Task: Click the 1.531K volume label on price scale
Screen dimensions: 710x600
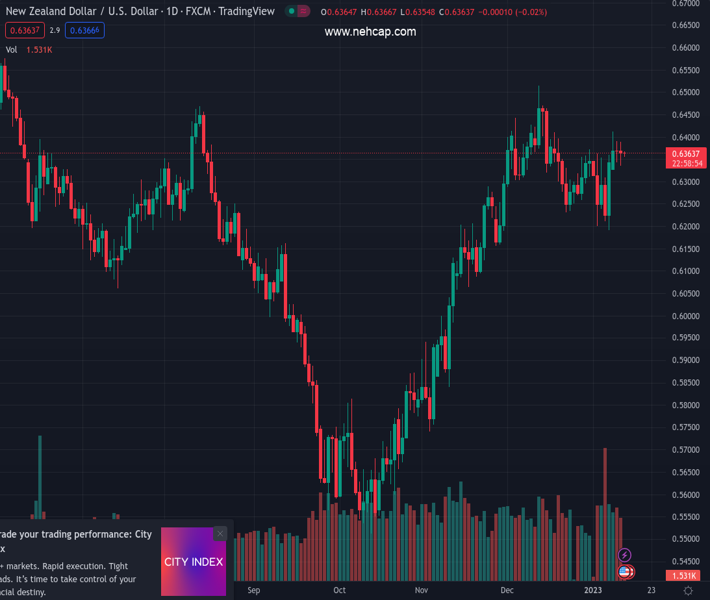Action: click(x=684, y=576)
